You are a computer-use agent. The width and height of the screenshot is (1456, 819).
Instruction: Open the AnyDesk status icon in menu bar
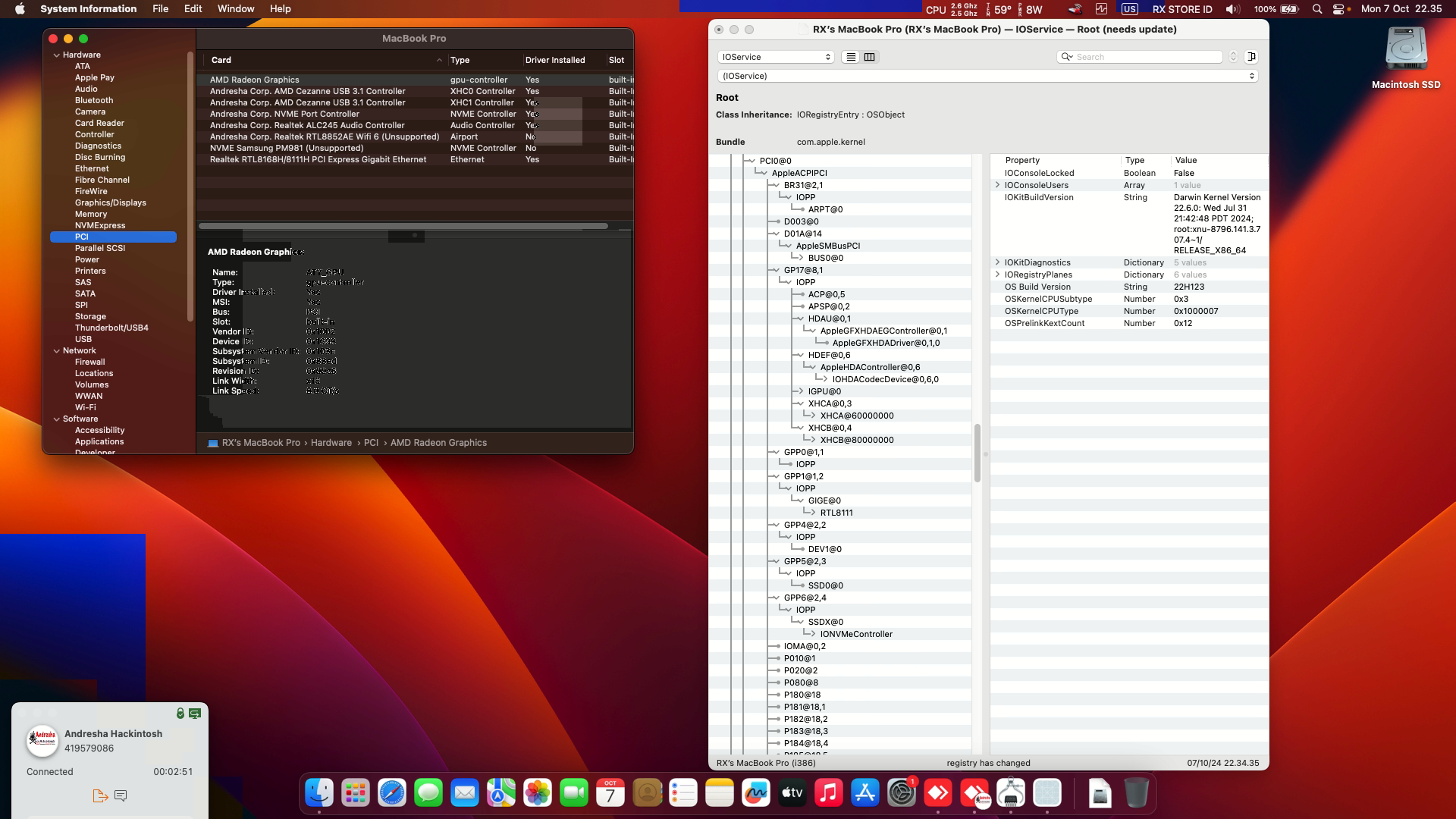point(1075,9)
